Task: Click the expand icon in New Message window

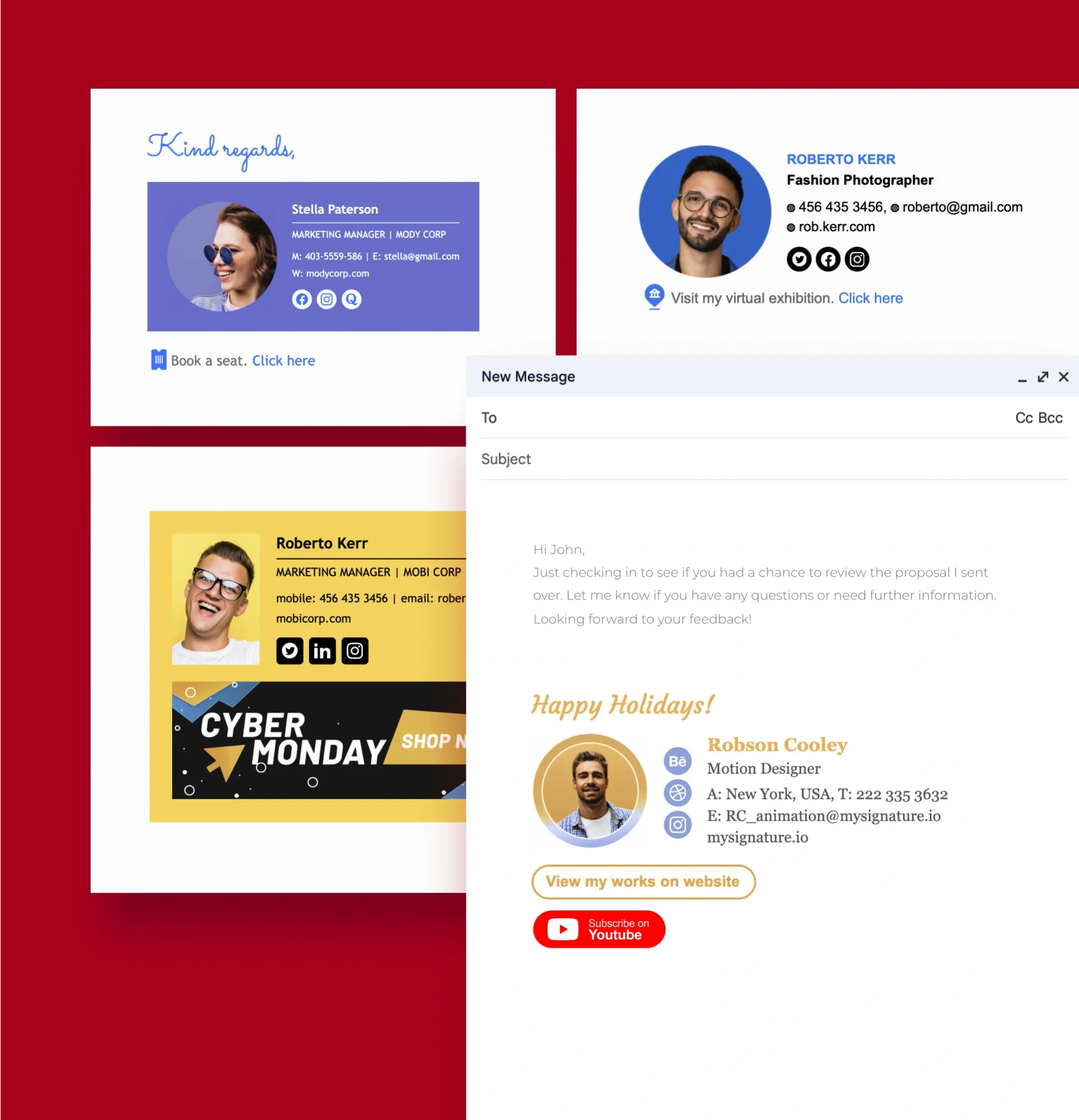Action: click(1043, 377)
